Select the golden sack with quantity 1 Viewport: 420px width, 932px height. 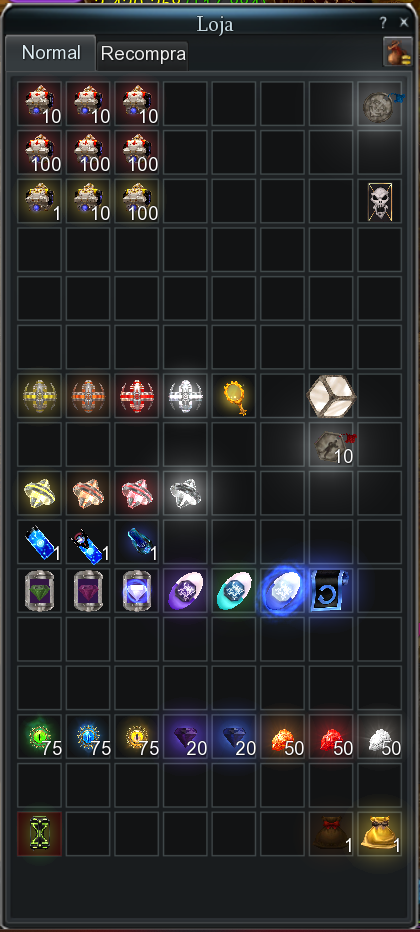[x=380, y=835]
